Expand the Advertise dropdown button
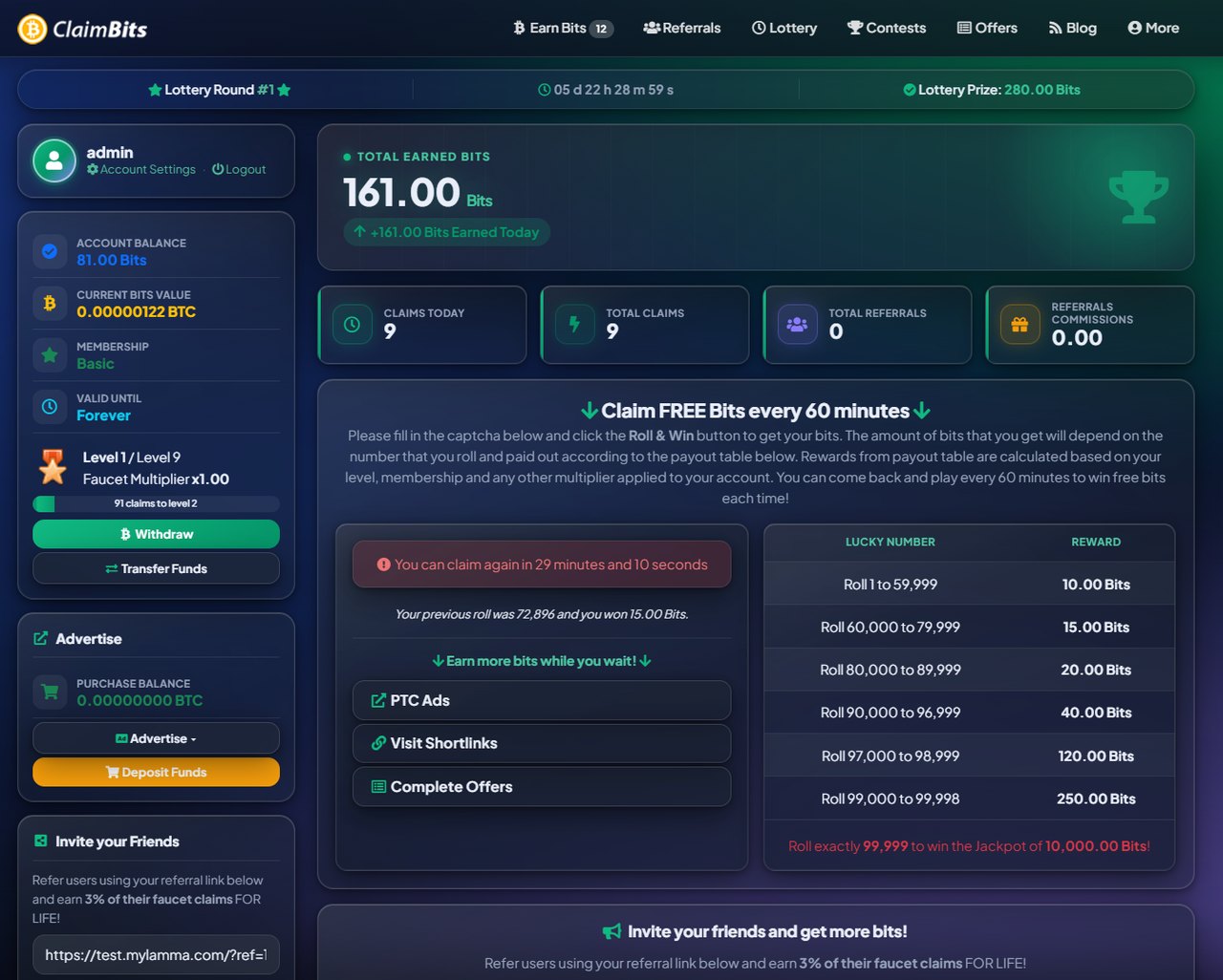Viewport: 1223px width, 980px height. coord(156,738)
